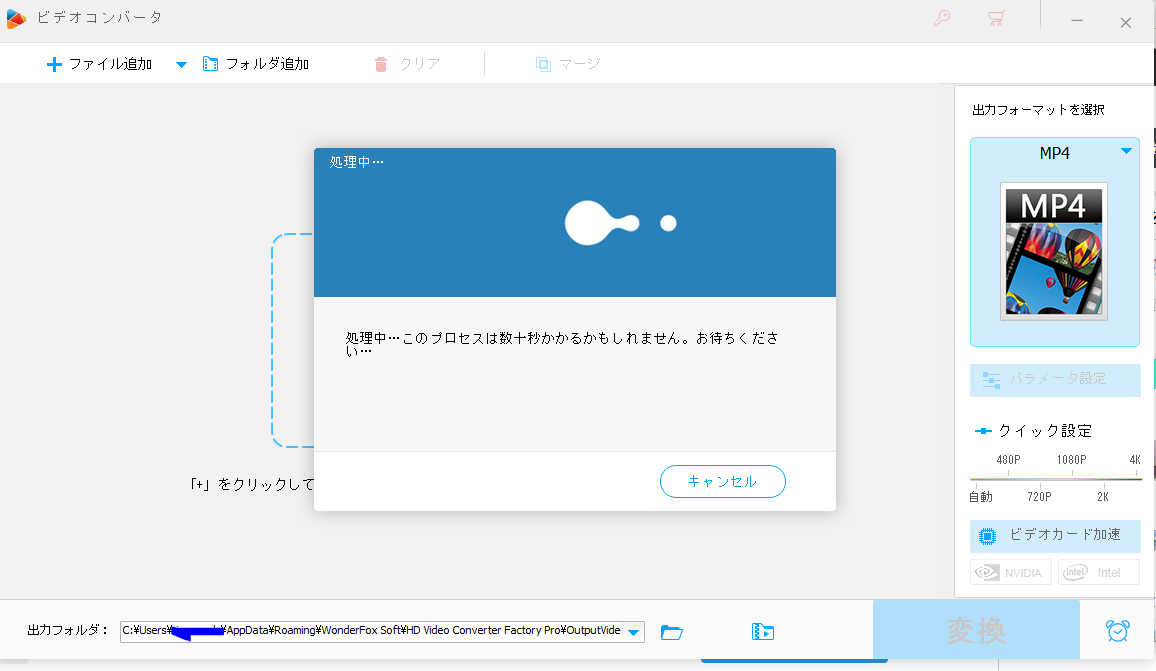Click the 変換 convert button
The image size is (1156, 671).
point(976,630)
